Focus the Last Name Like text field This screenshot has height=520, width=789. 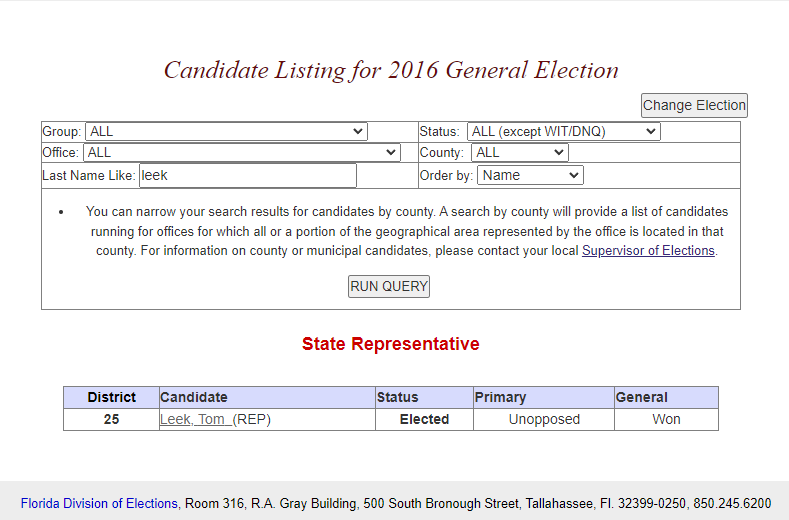pyautogui.click(x=247, y=176)
